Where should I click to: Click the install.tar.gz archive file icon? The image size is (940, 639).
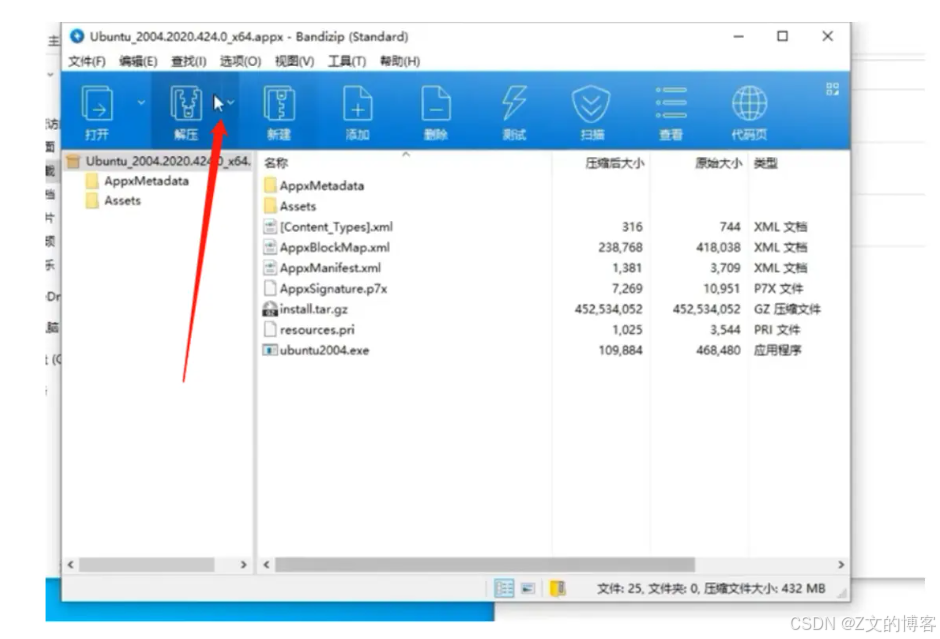coord(270,309)
